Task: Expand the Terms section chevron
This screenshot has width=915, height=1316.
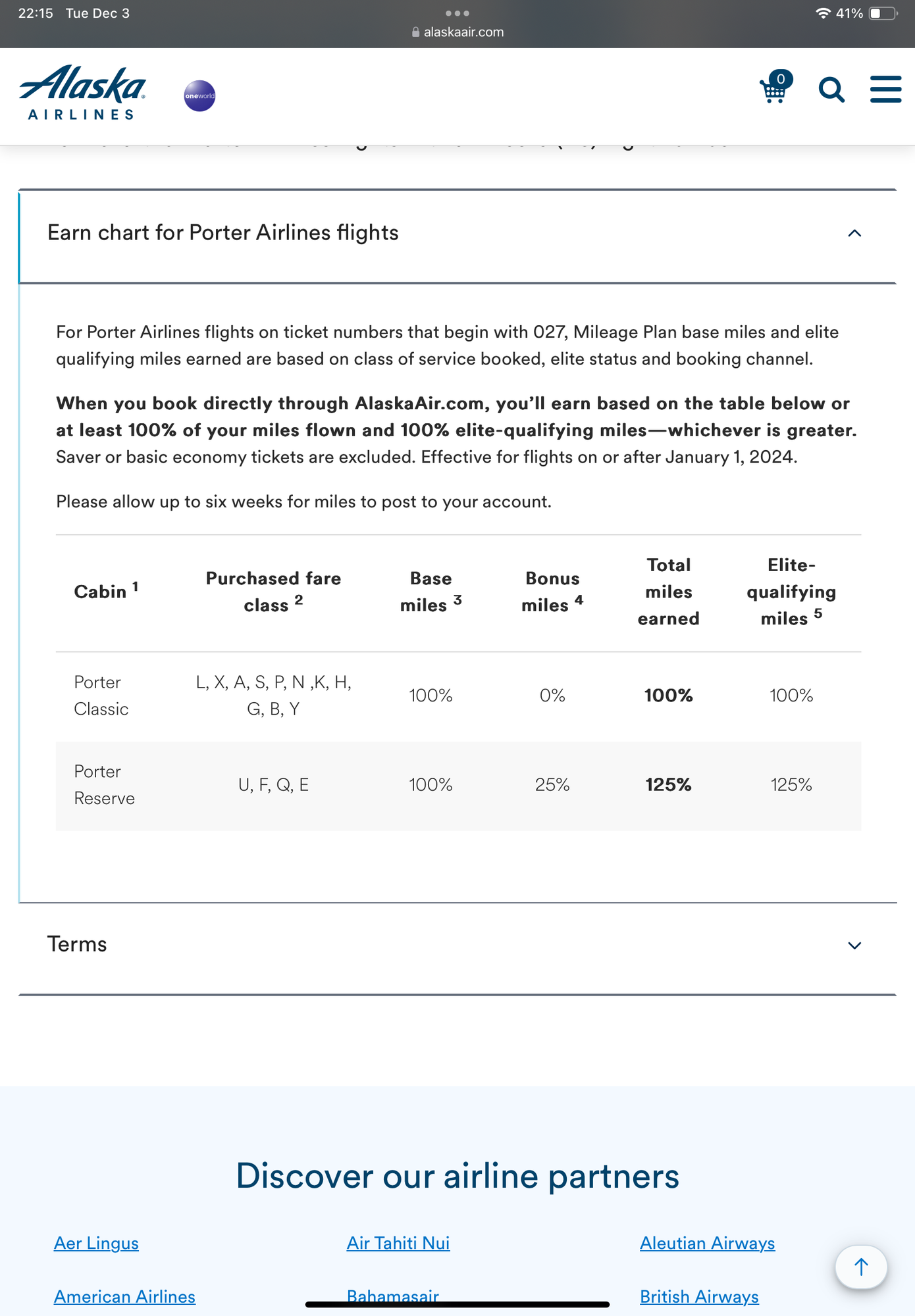Action: click(x=854, y=946)
